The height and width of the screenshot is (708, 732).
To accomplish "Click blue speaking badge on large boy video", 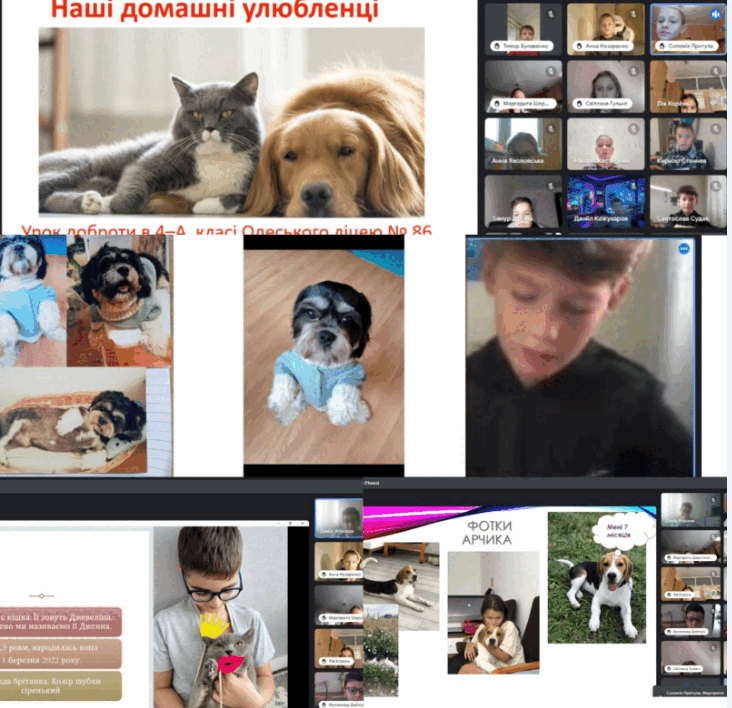I will click(684, 249).
